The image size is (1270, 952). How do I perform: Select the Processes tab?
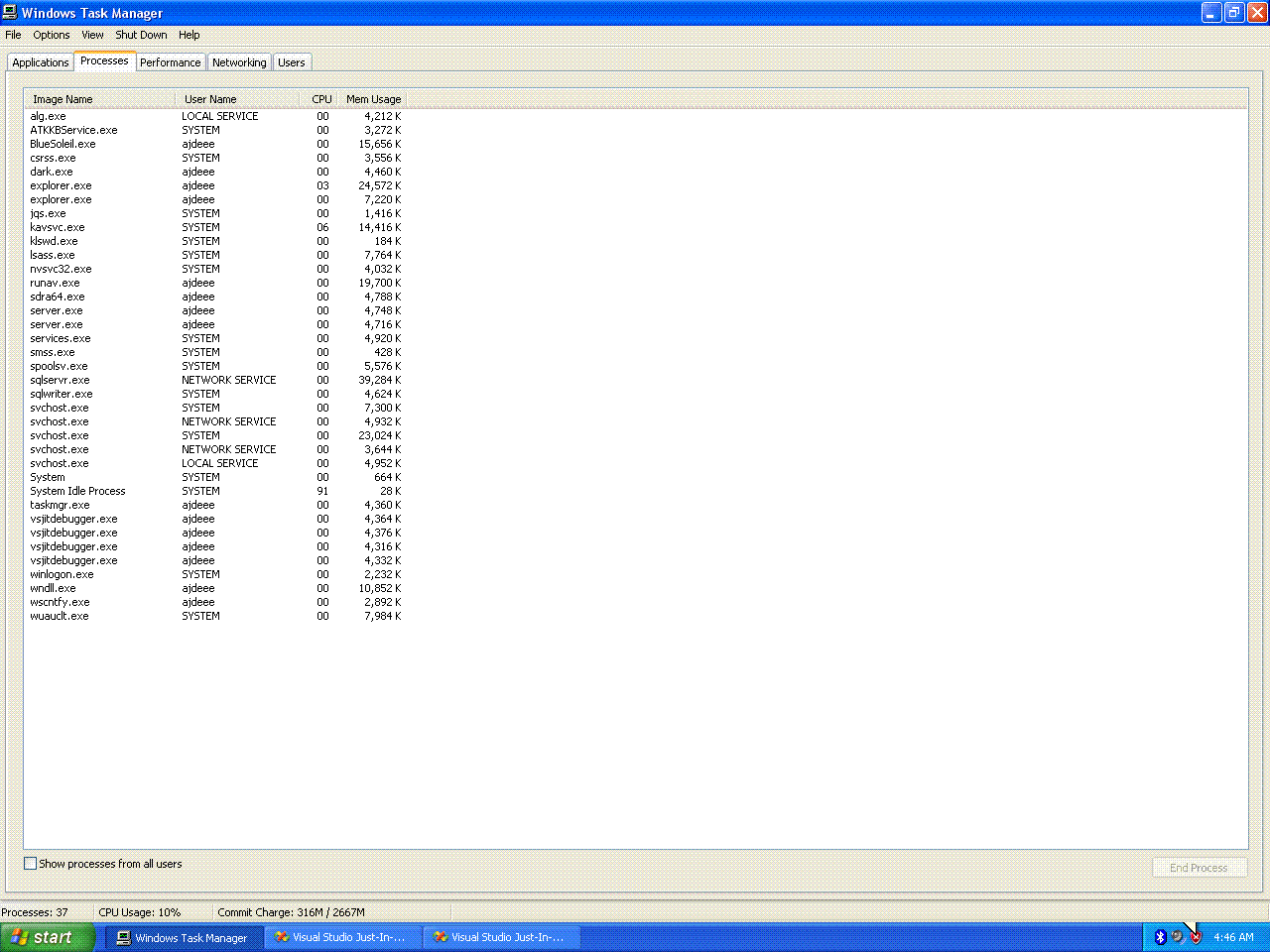104,60
